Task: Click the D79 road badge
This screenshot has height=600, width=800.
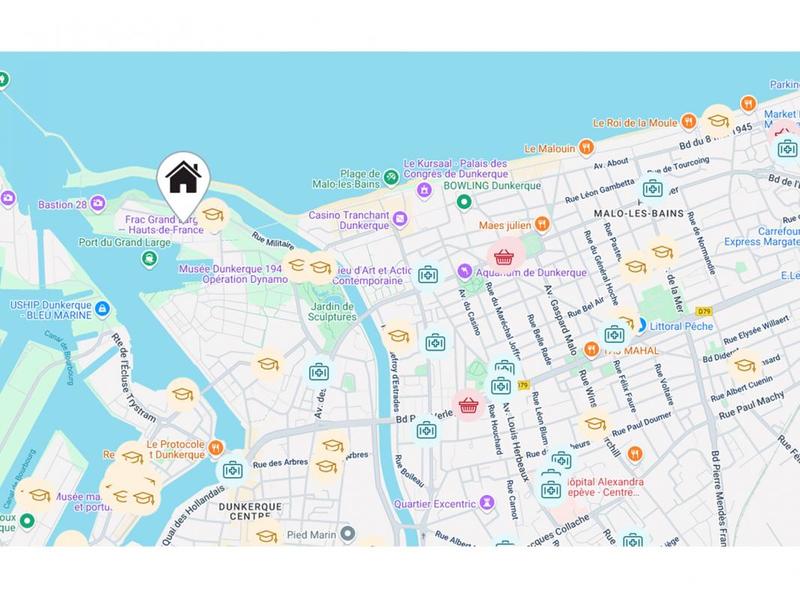Action: tap(704, 311)
